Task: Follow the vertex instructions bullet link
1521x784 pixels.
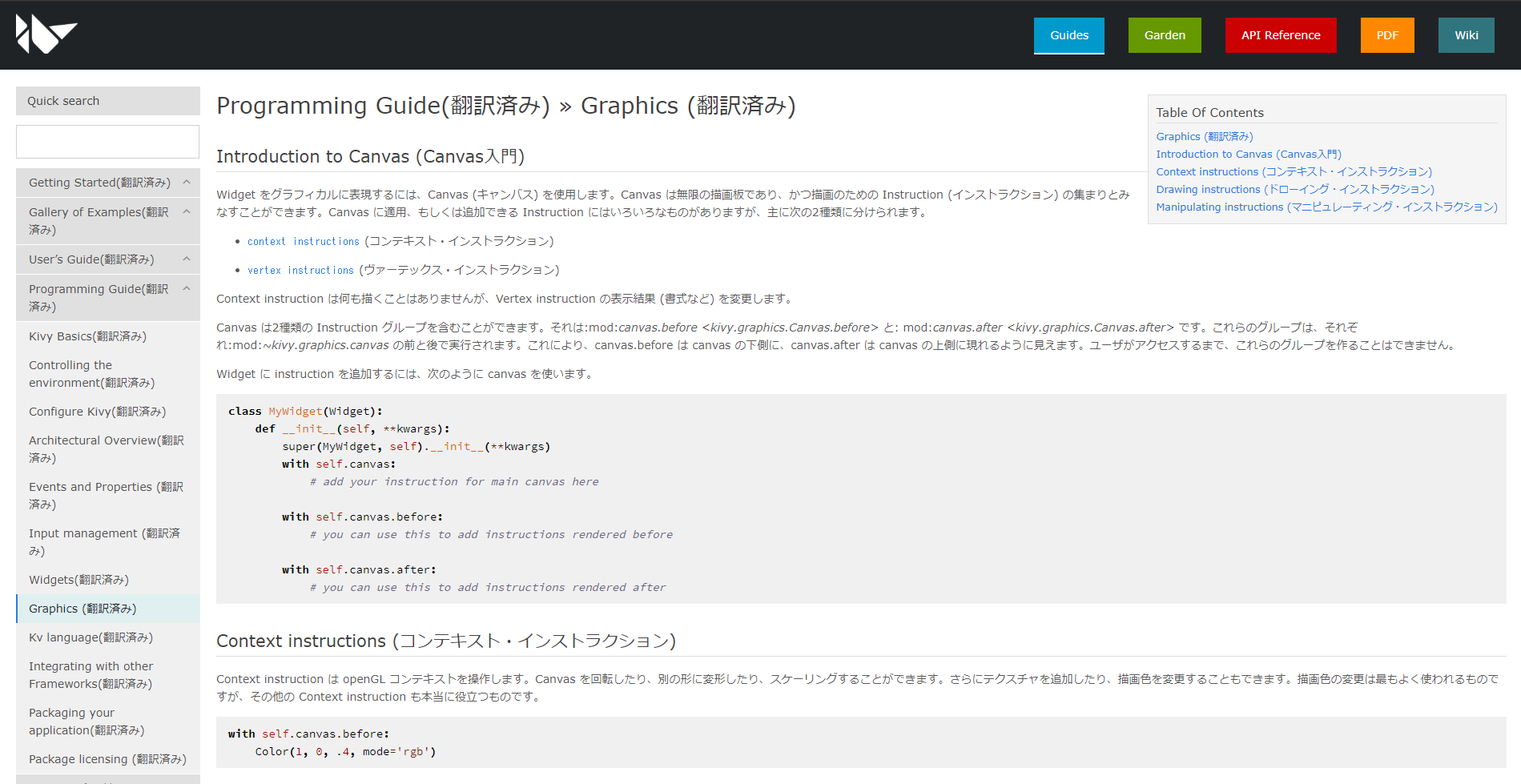Action: [300, 271]
